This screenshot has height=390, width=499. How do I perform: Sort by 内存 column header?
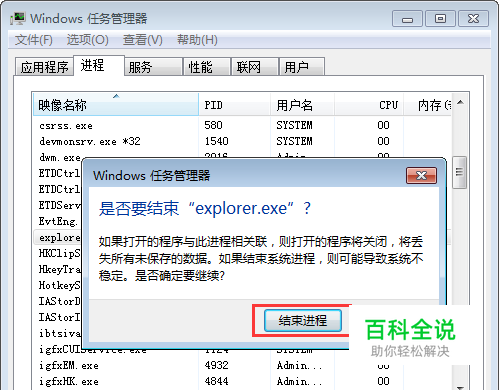pos(428,105)
